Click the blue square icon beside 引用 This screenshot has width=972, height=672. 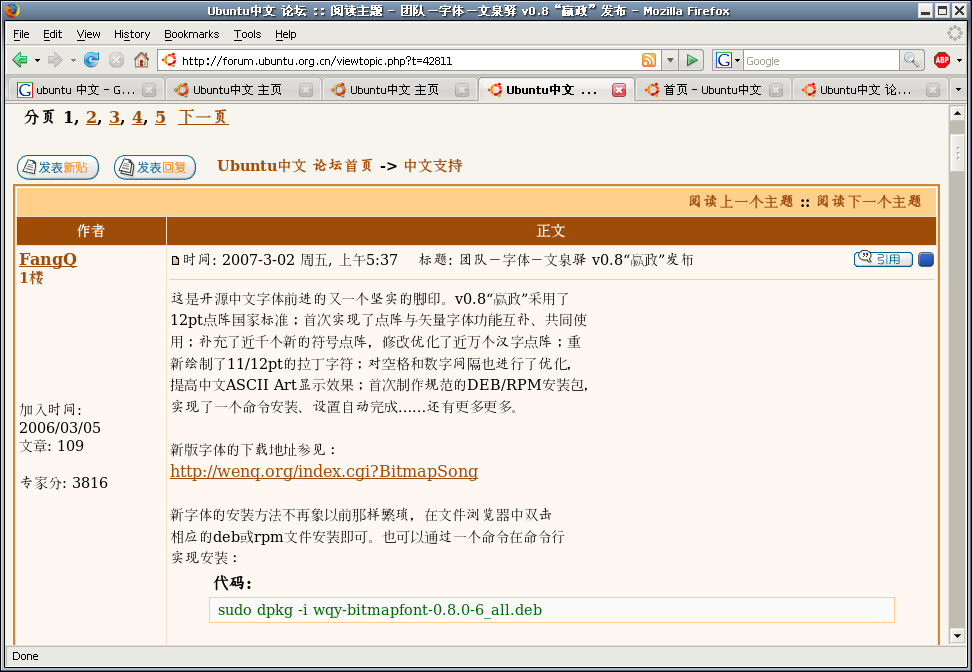(926, 259)
